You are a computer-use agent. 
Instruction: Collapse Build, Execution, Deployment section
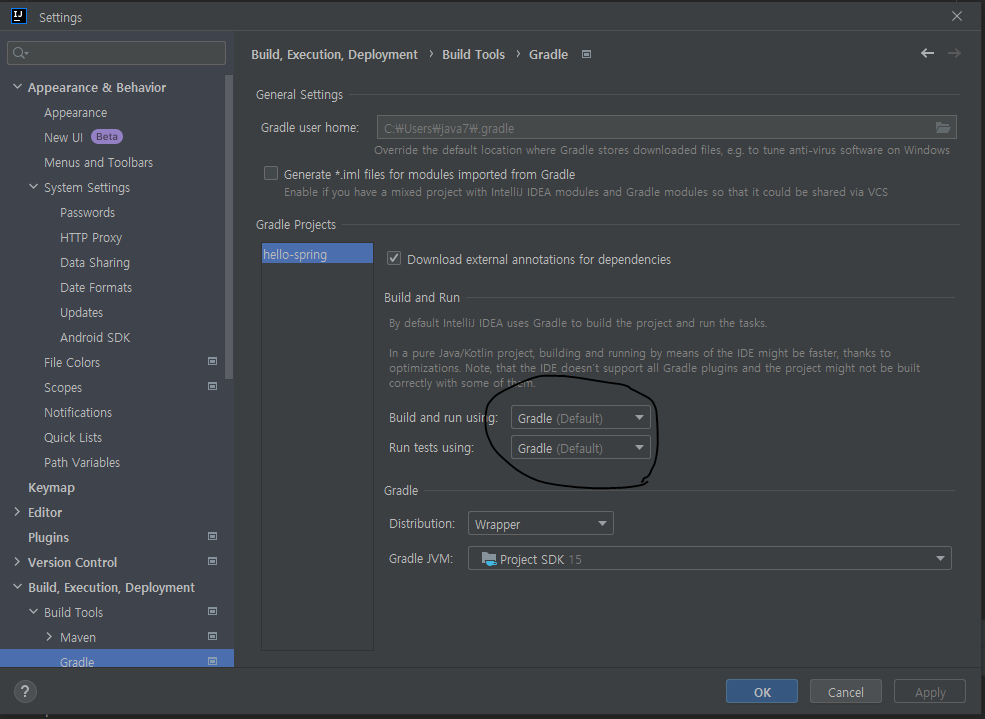point(18,587)
